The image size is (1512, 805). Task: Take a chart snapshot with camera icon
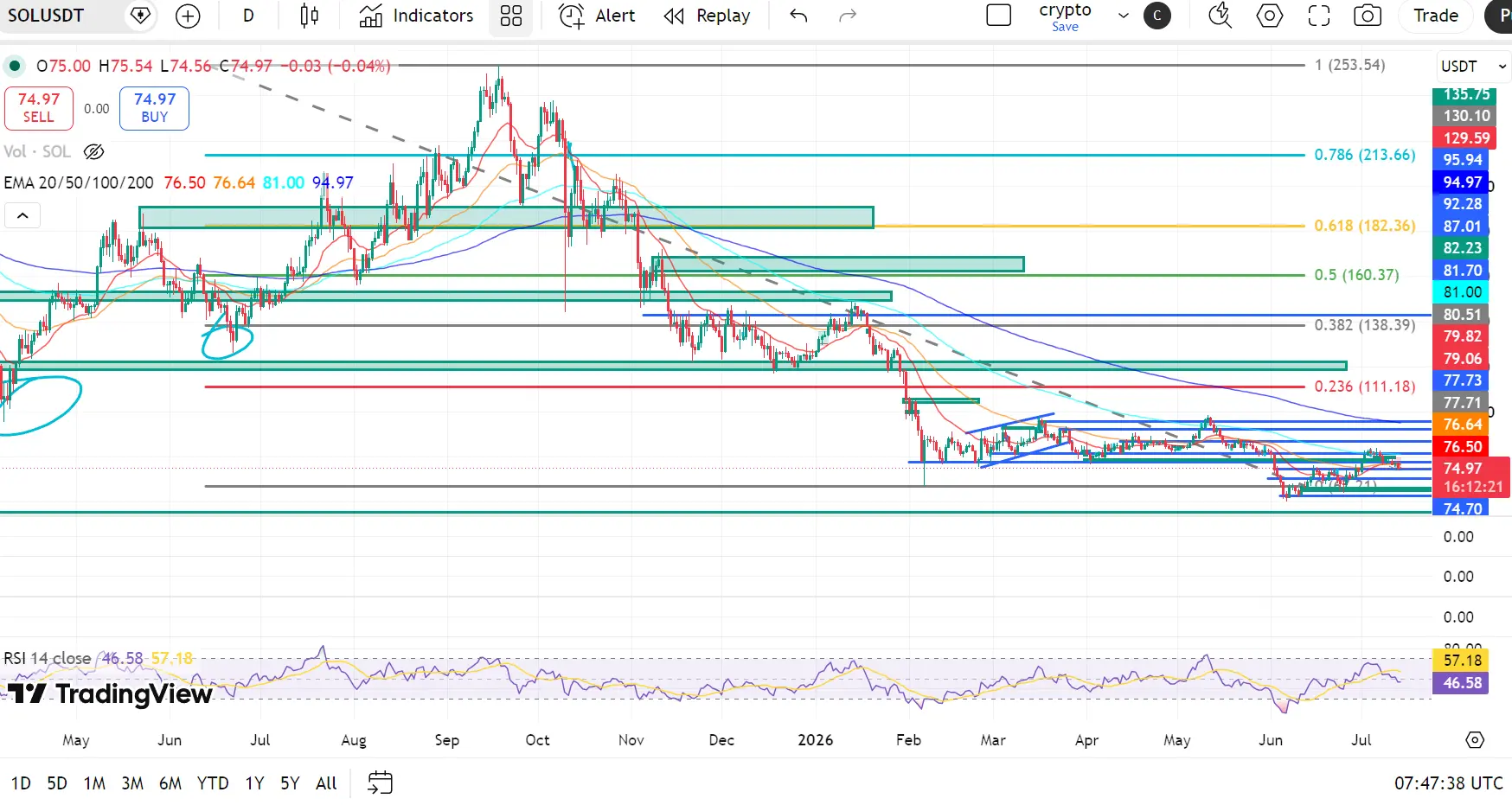tap(1368, 16)
